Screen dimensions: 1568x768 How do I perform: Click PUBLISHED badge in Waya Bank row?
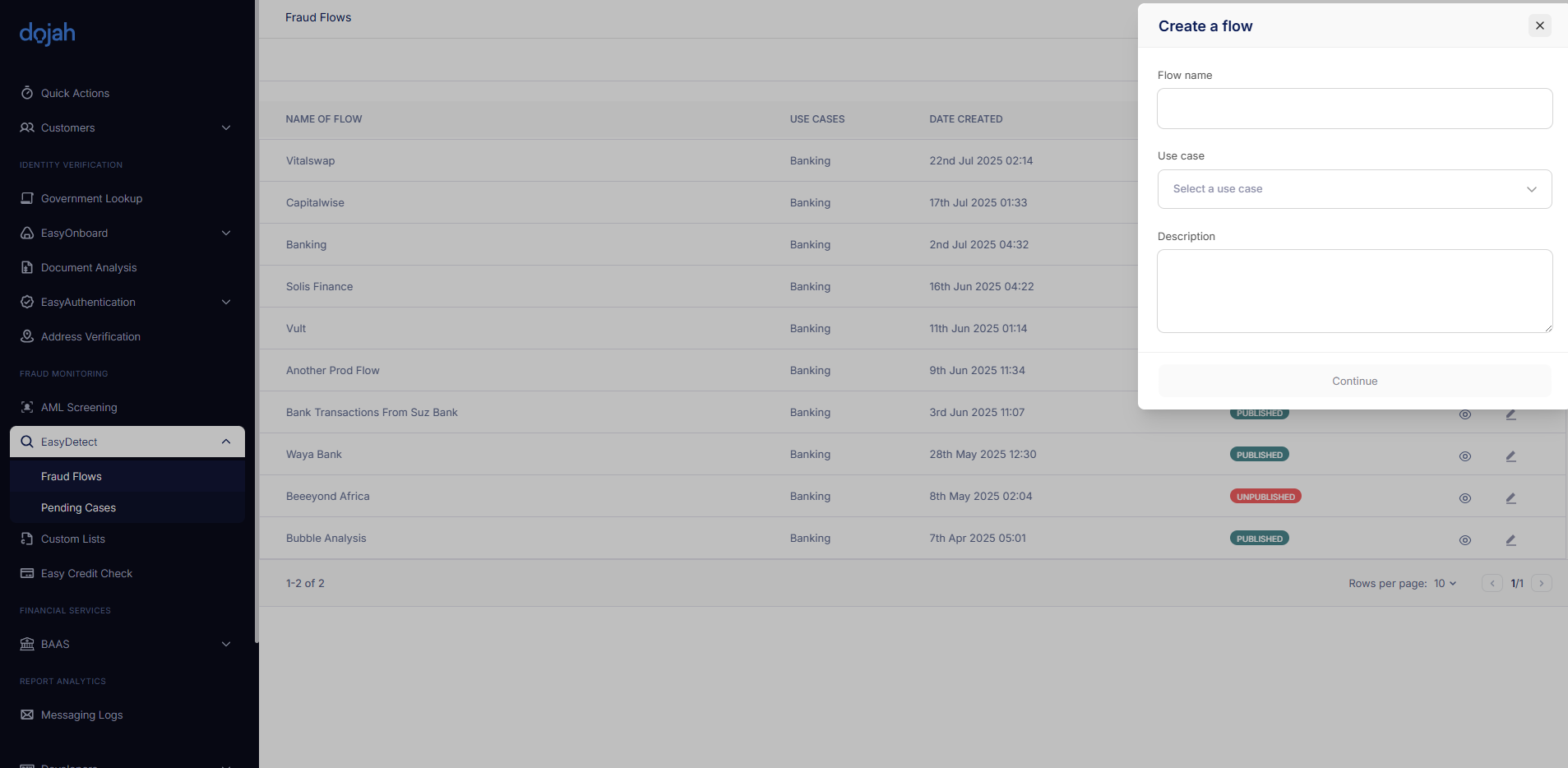(1260, 455)
